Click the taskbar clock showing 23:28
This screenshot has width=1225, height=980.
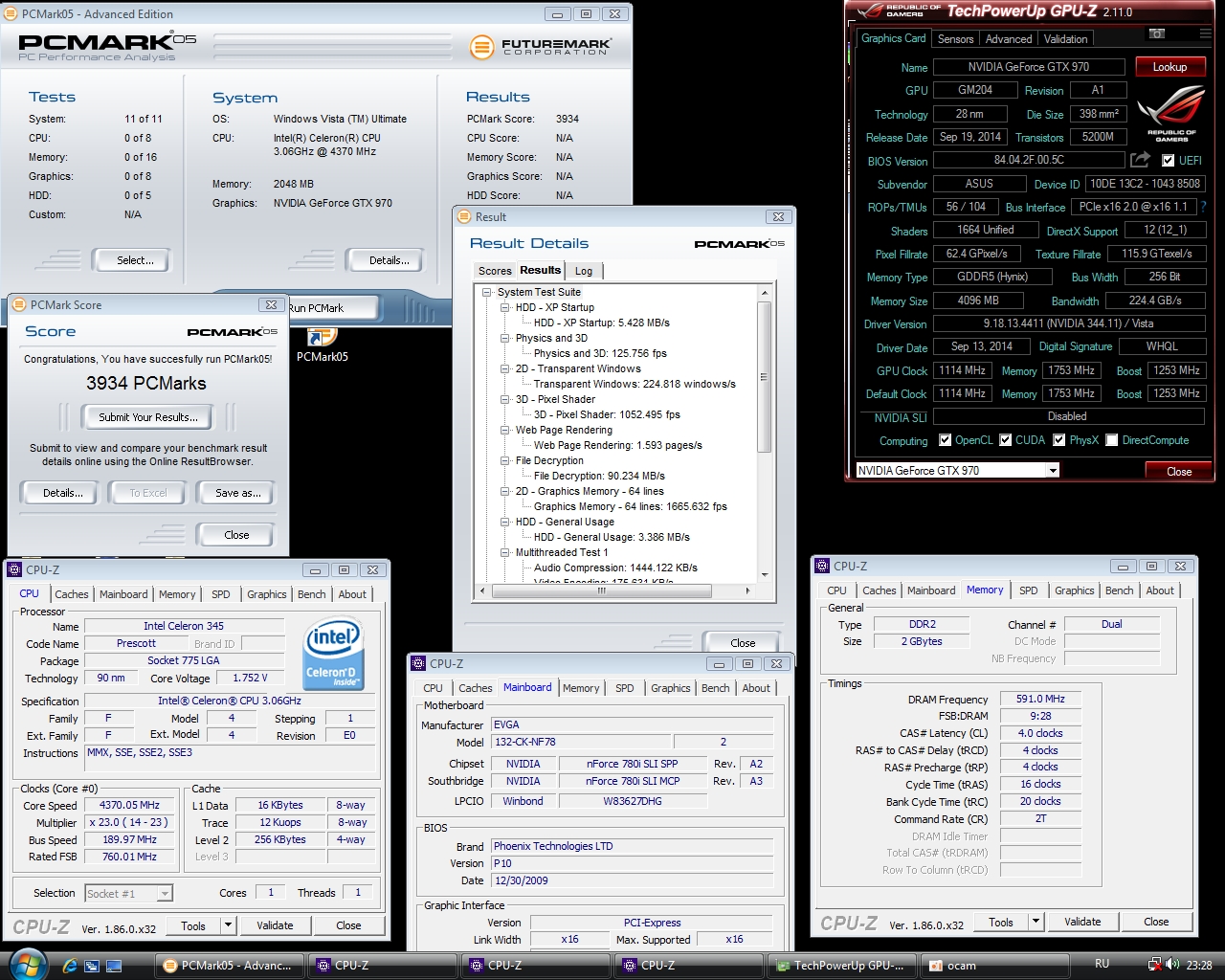click(x=1198, y=965)
